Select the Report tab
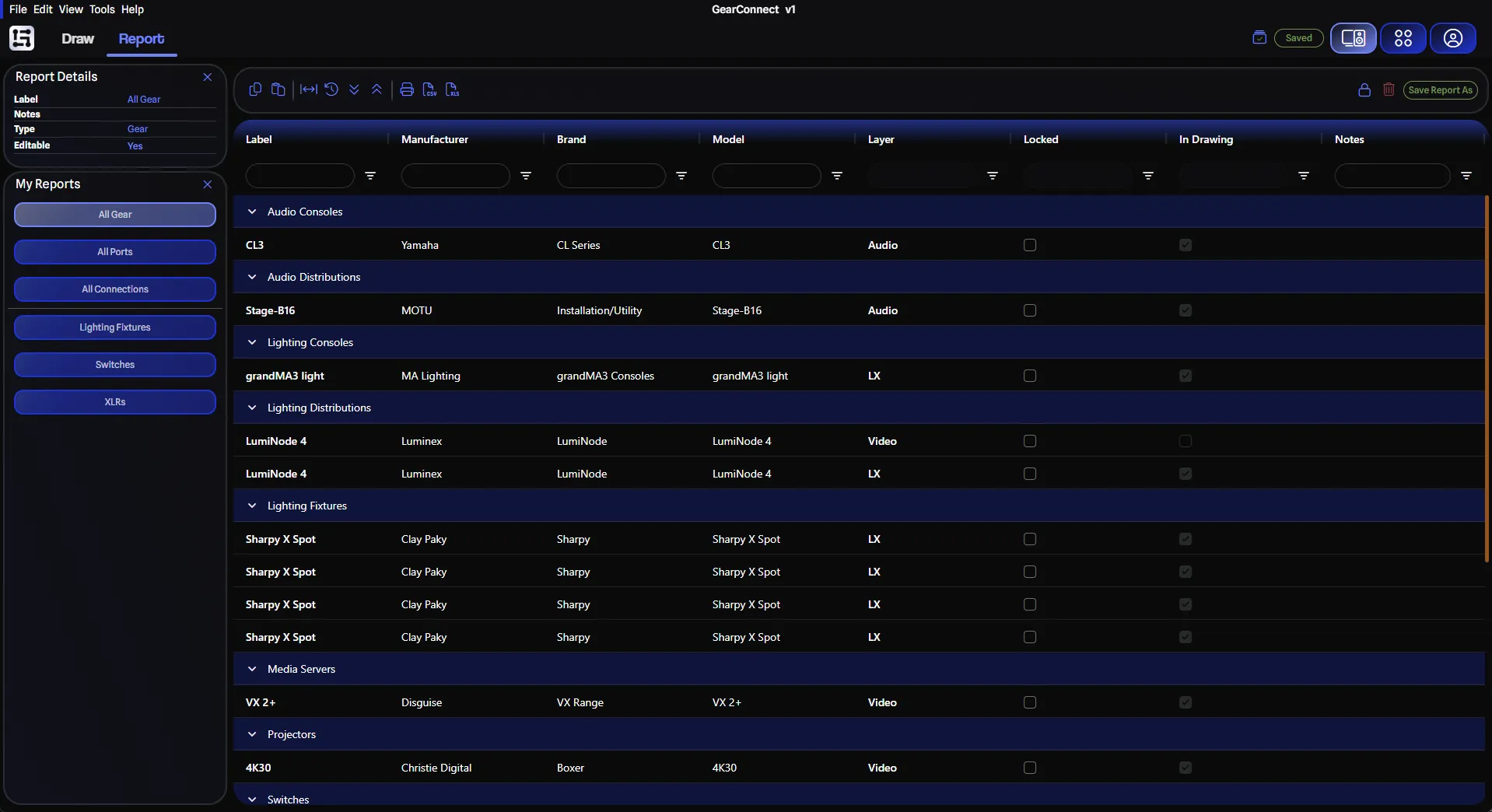Viewport: 1492px width, 812px height. 142,39
